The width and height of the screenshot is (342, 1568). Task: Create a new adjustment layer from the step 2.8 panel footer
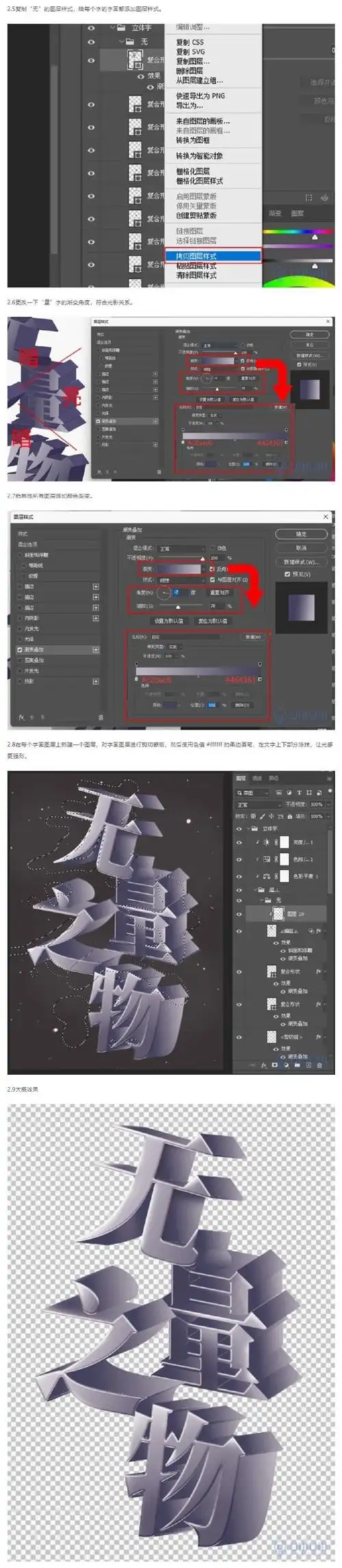click(x=285, y=1065)
